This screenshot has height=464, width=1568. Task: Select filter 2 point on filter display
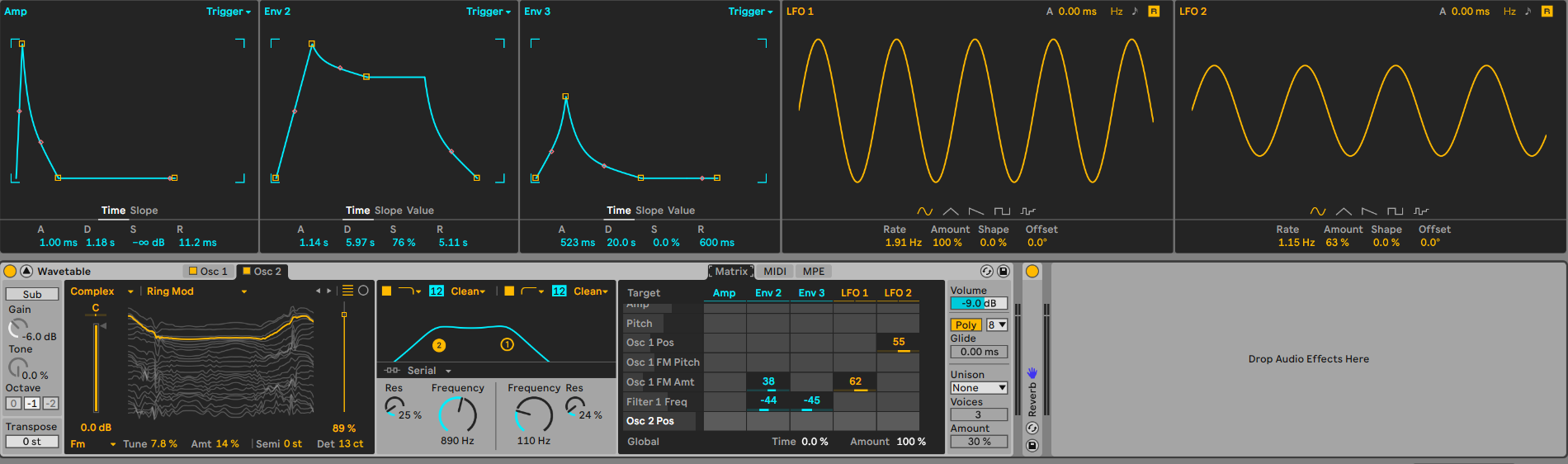(439, 345)
